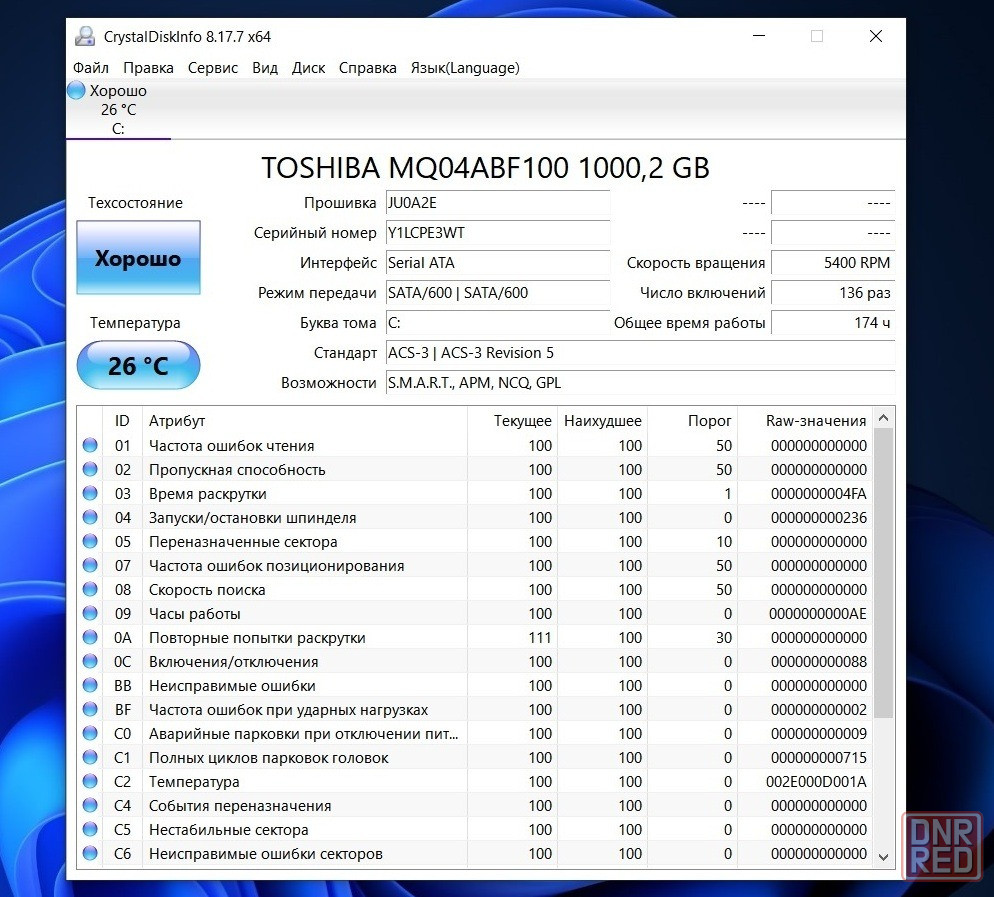Click the Прошивка field JU0A2E

coord(498,203)
